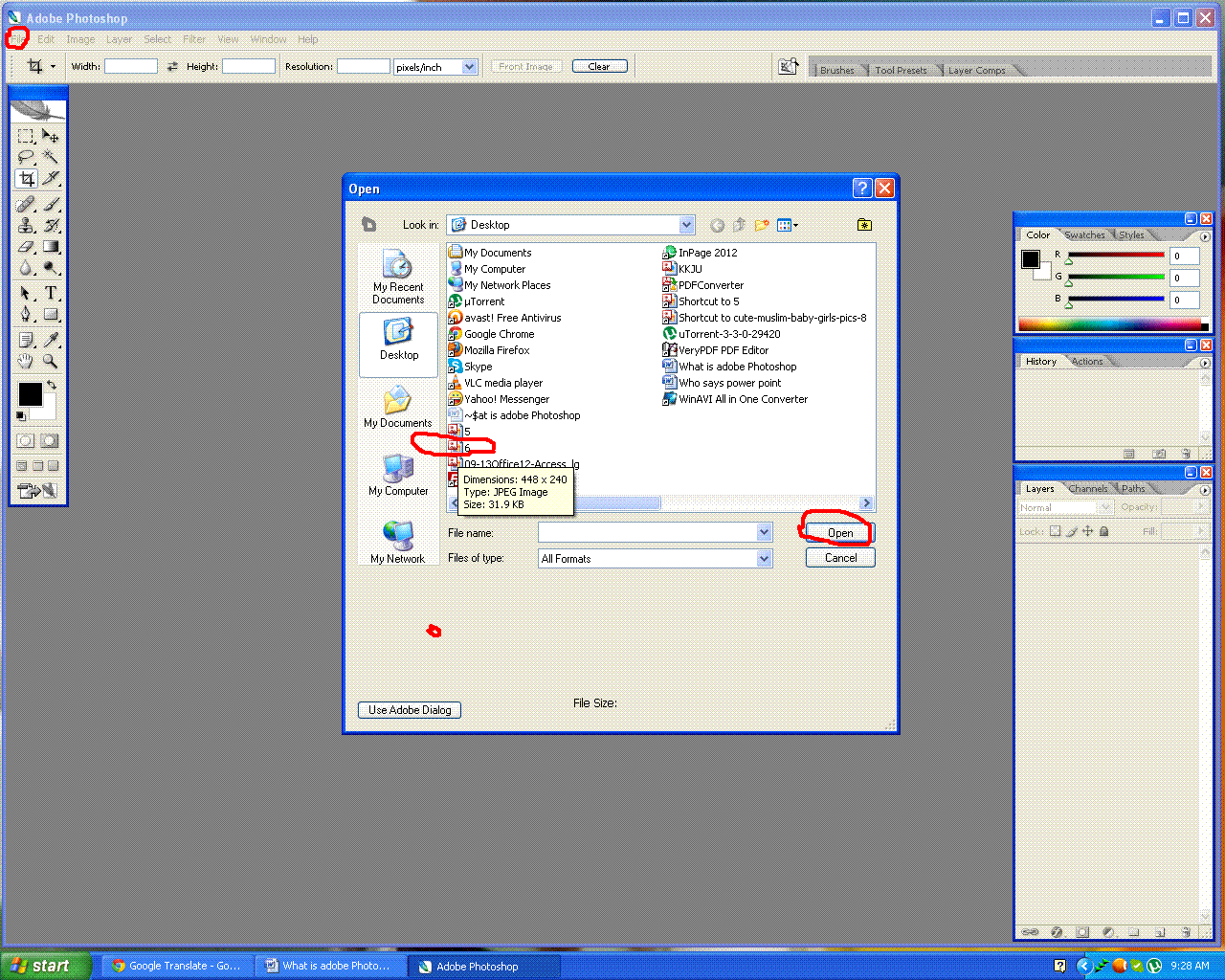The height and width of the screenshot is (980, 1225).
Task: Switch to Full Screen with menu bar
Action: tap(37, 466)
